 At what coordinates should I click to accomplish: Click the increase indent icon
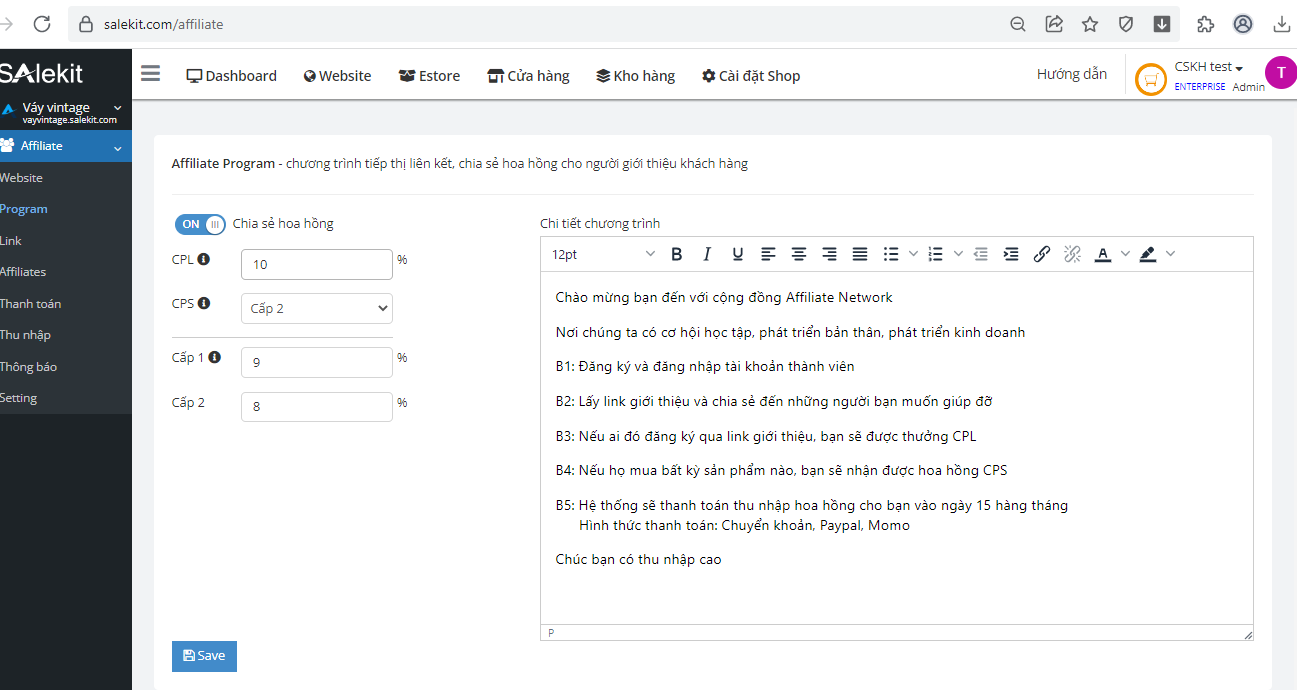(1011, 254)
